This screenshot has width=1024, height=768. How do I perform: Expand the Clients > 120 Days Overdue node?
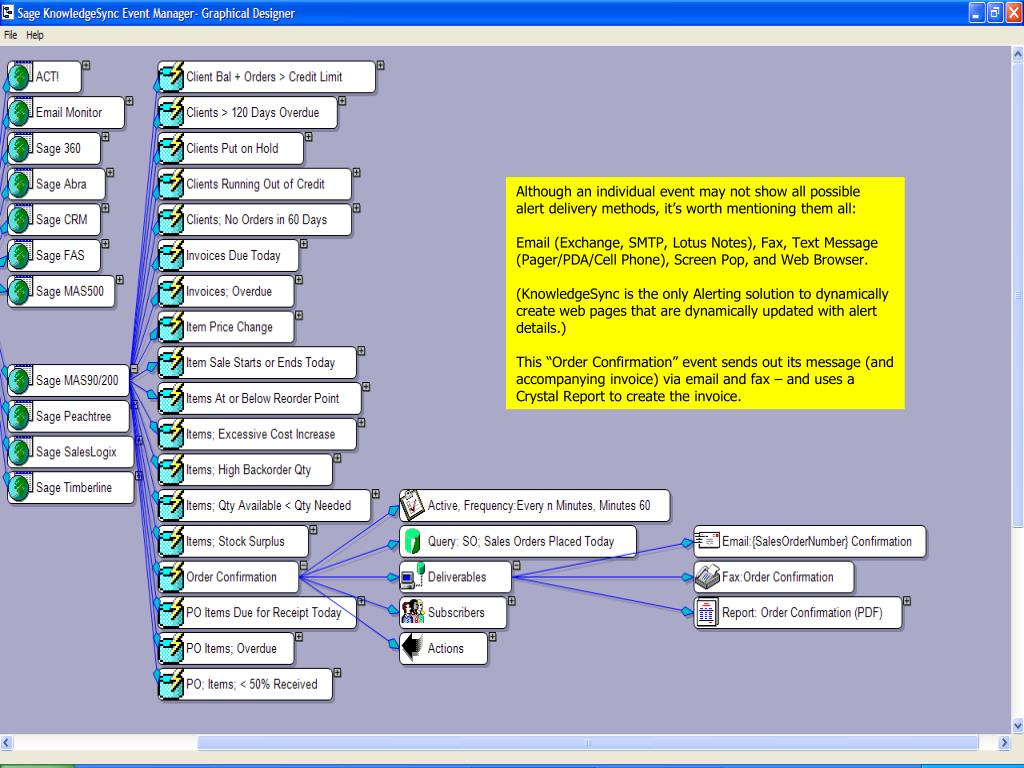(x=342, y=101)
